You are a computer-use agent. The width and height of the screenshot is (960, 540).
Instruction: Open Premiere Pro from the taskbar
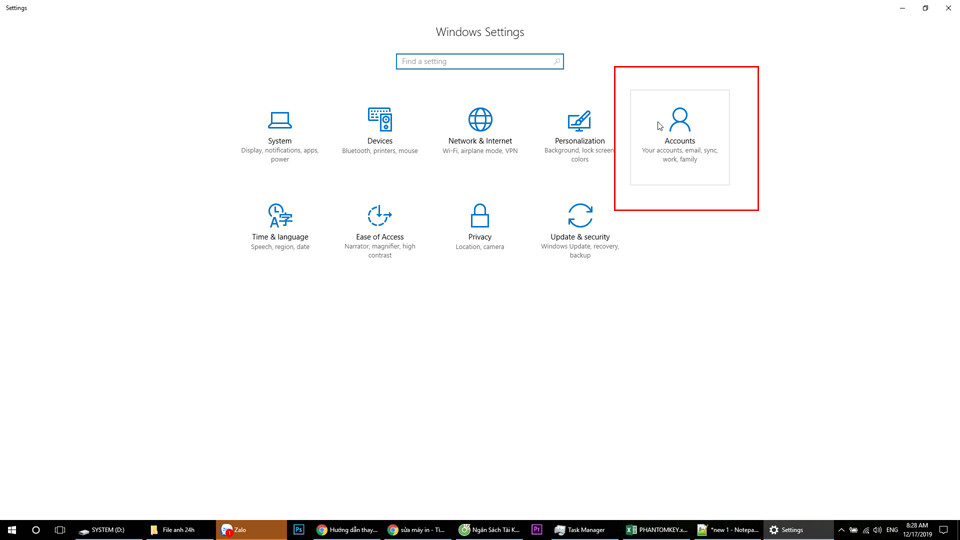537,530
